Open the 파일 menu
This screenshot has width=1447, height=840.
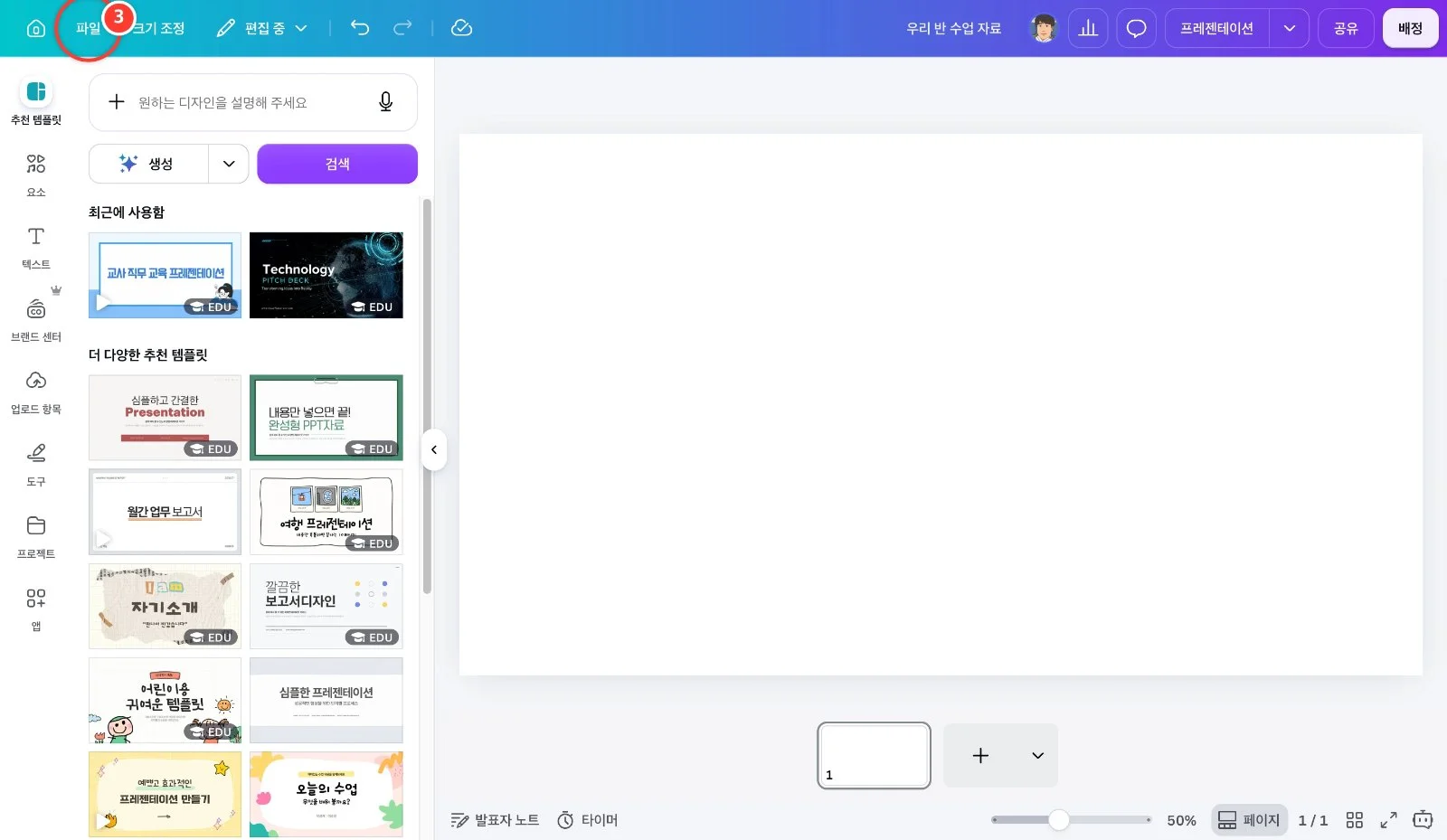[x=88, y=28]
